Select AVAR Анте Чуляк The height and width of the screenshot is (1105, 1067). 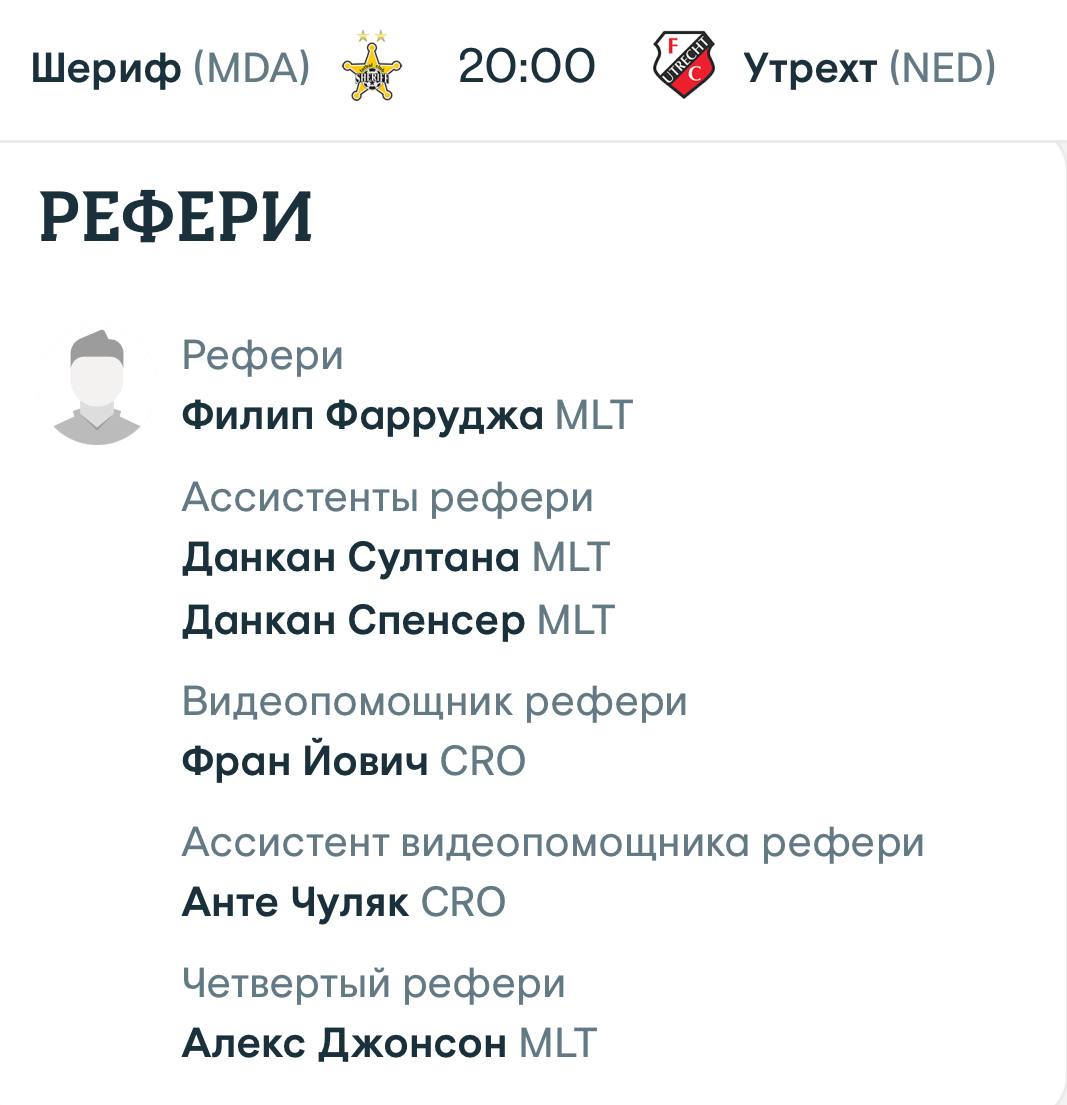click(x=295, y=902)
